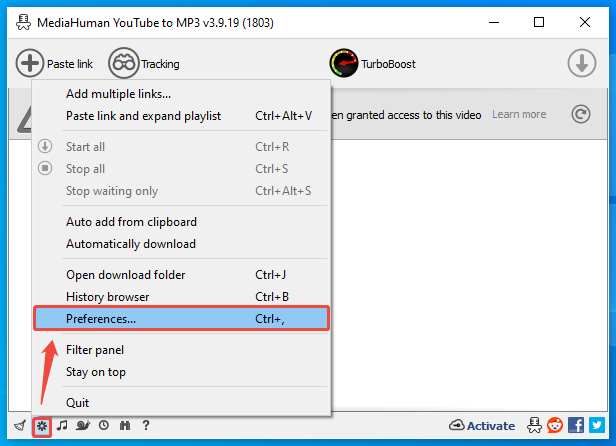Toggle the TurboBoost speedometer icon
Viewport: 616px width, 446px height.
[344, 63]
